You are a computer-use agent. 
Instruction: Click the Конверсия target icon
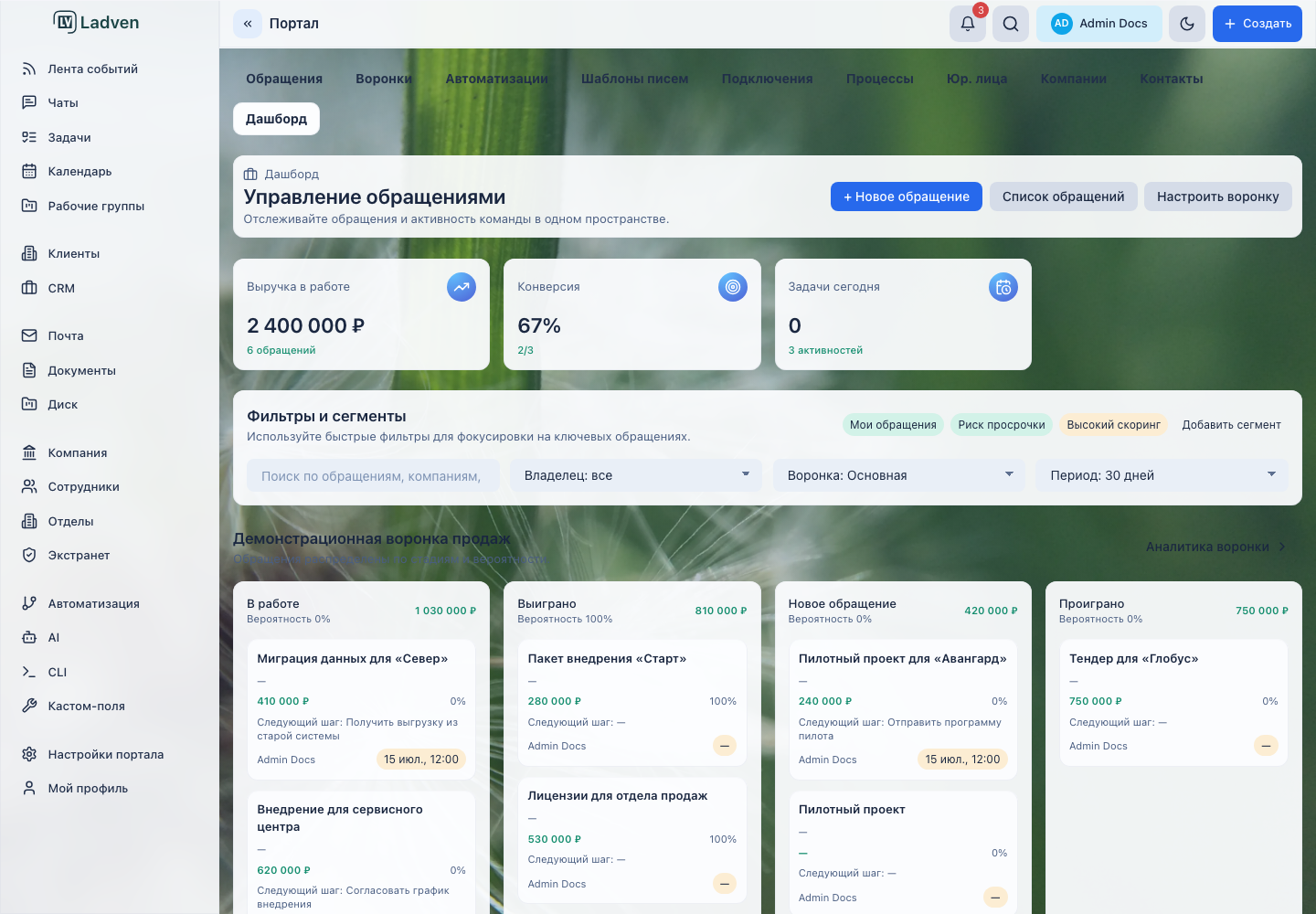point(733,287)
